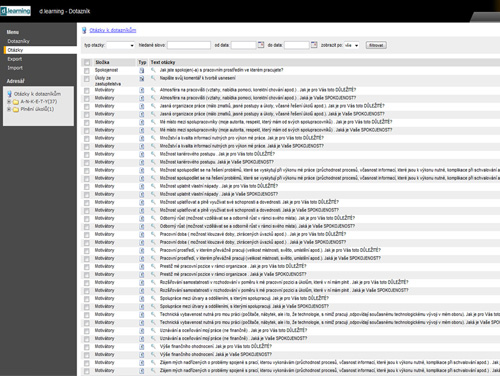
Task: Click the icon beside the 'Otázky k dotazníkům' heading
Action: [84, 30]
